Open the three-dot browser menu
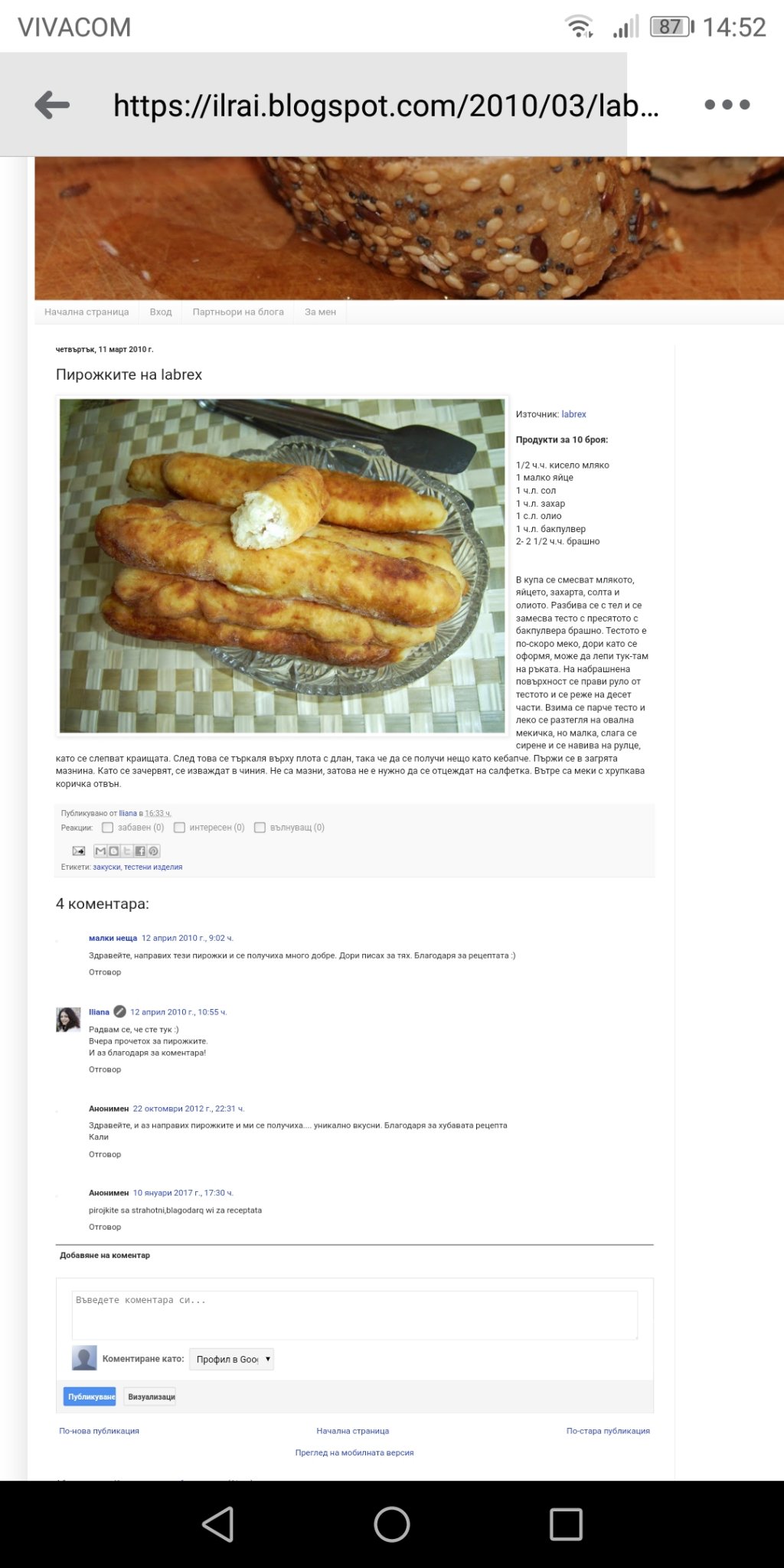This screenshot has height=1568, width=784. pos(727,105)
